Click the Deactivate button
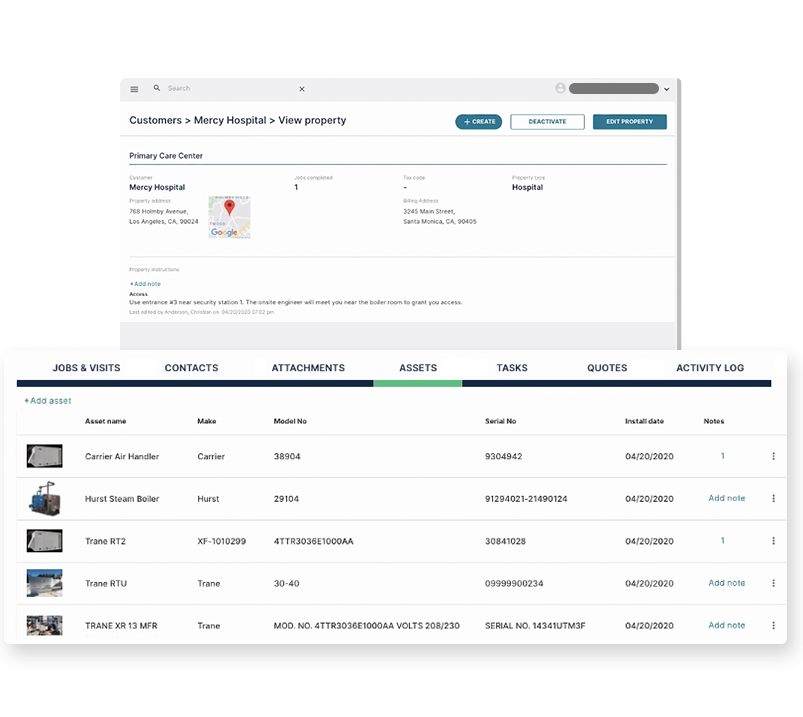This screenshot has height=717, width=803. click(547, 121)
